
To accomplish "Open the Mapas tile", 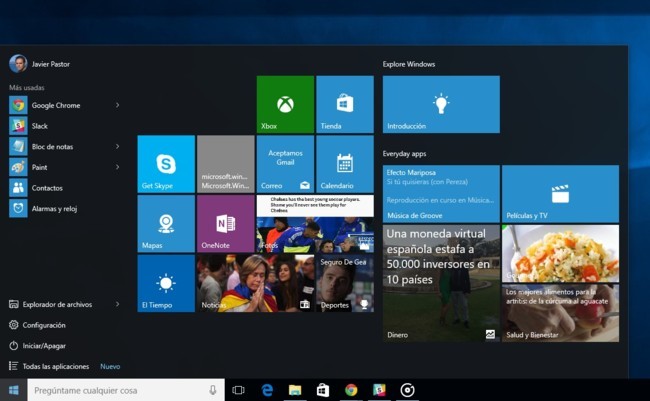I will pyautogui.click(x=166, y=223).
